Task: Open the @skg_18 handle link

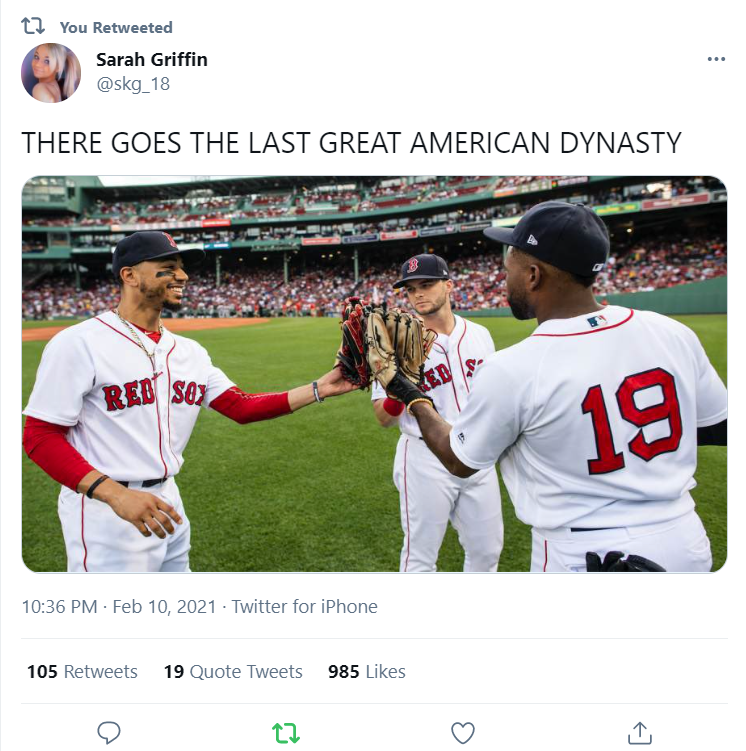Action: coord(133,84)
